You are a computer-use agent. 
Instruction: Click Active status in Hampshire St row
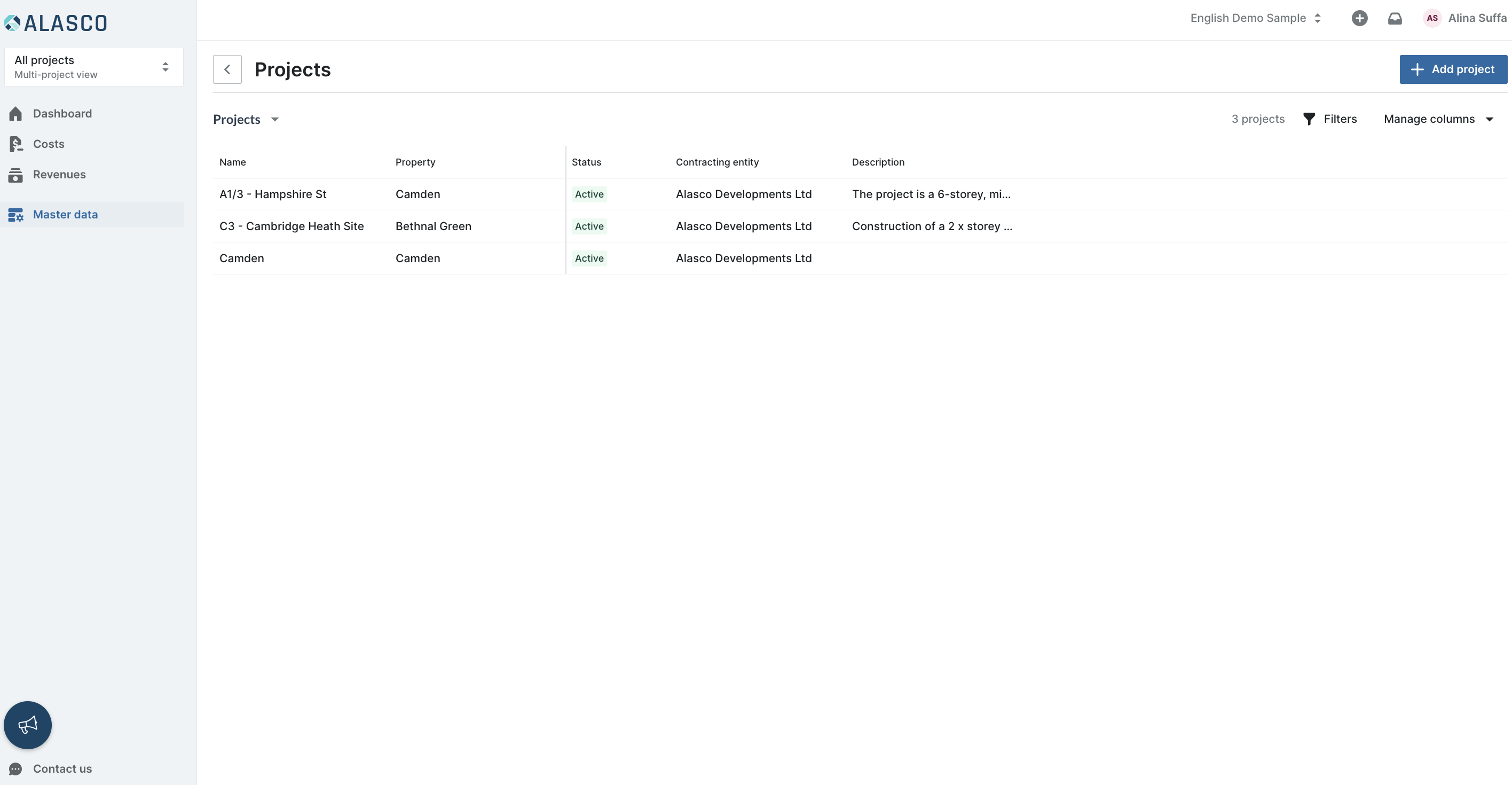(589, 194)
